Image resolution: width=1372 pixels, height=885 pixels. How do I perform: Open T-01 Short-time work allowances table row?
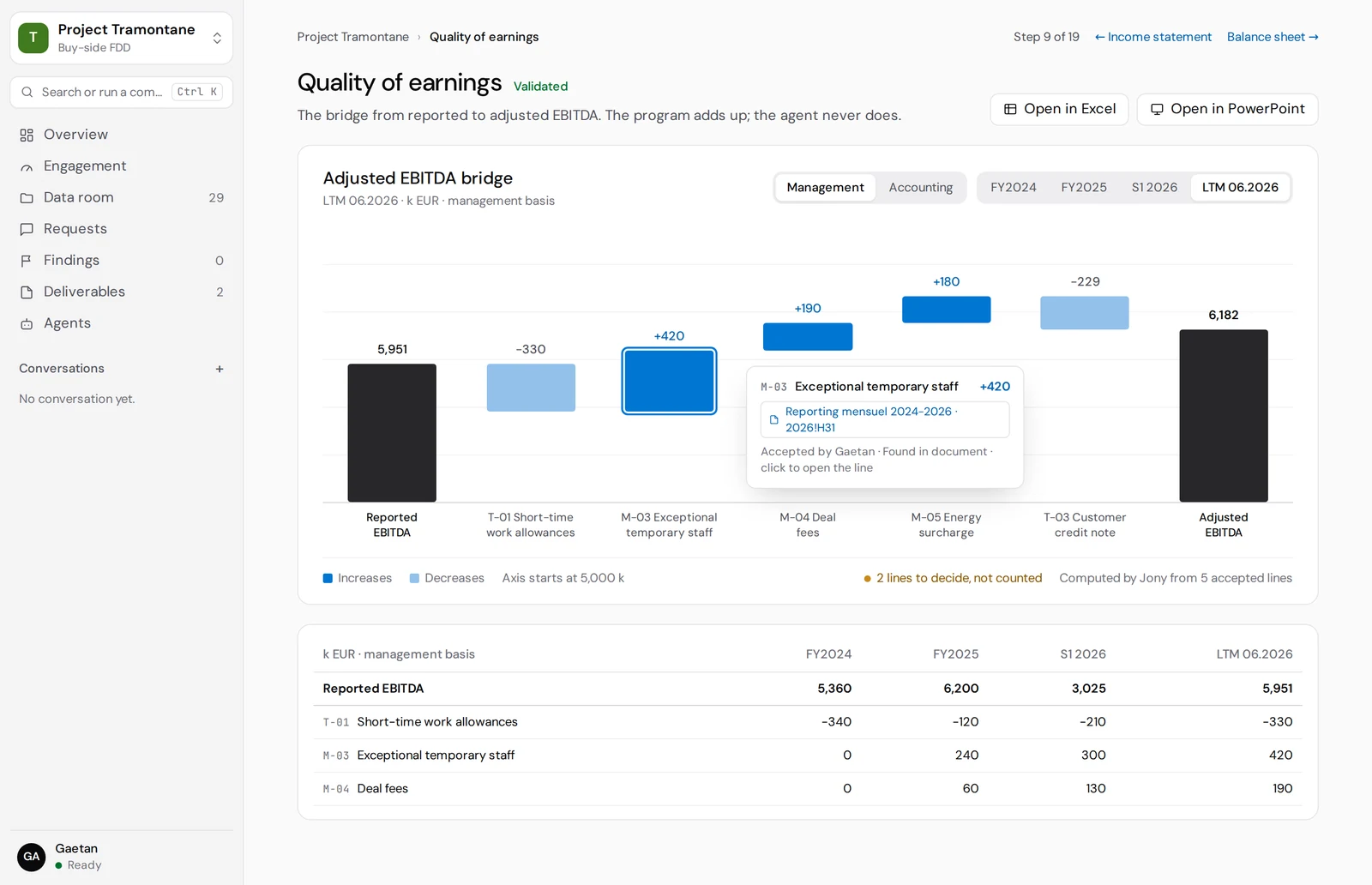[x=808, y=722]
